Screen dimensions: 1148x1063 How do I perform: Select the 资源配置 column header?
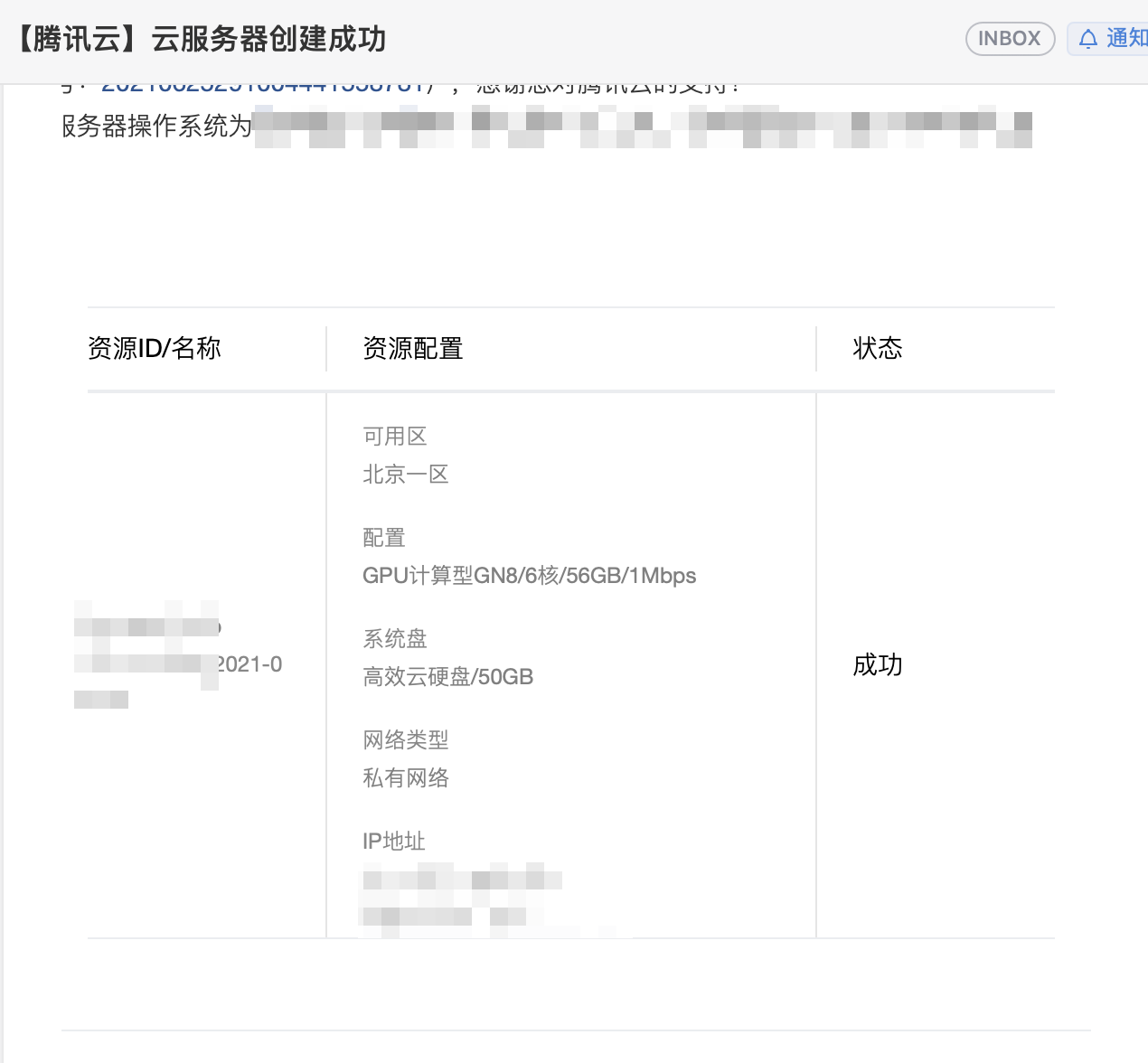point(413,348)
